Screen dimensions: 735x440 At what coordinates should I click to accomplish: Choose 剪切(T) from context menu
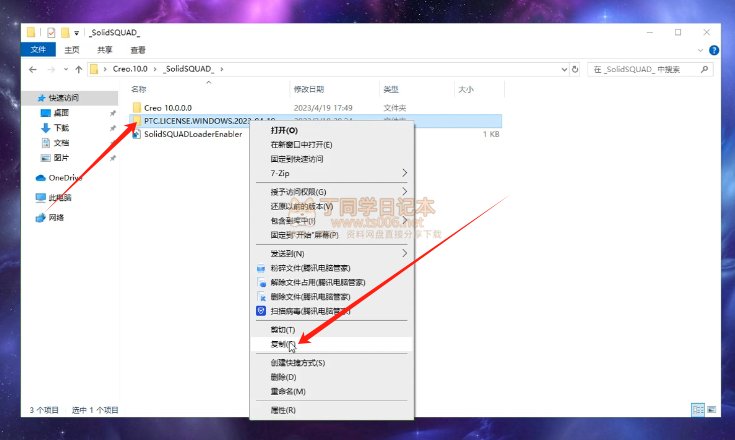[x=332, y=330]
